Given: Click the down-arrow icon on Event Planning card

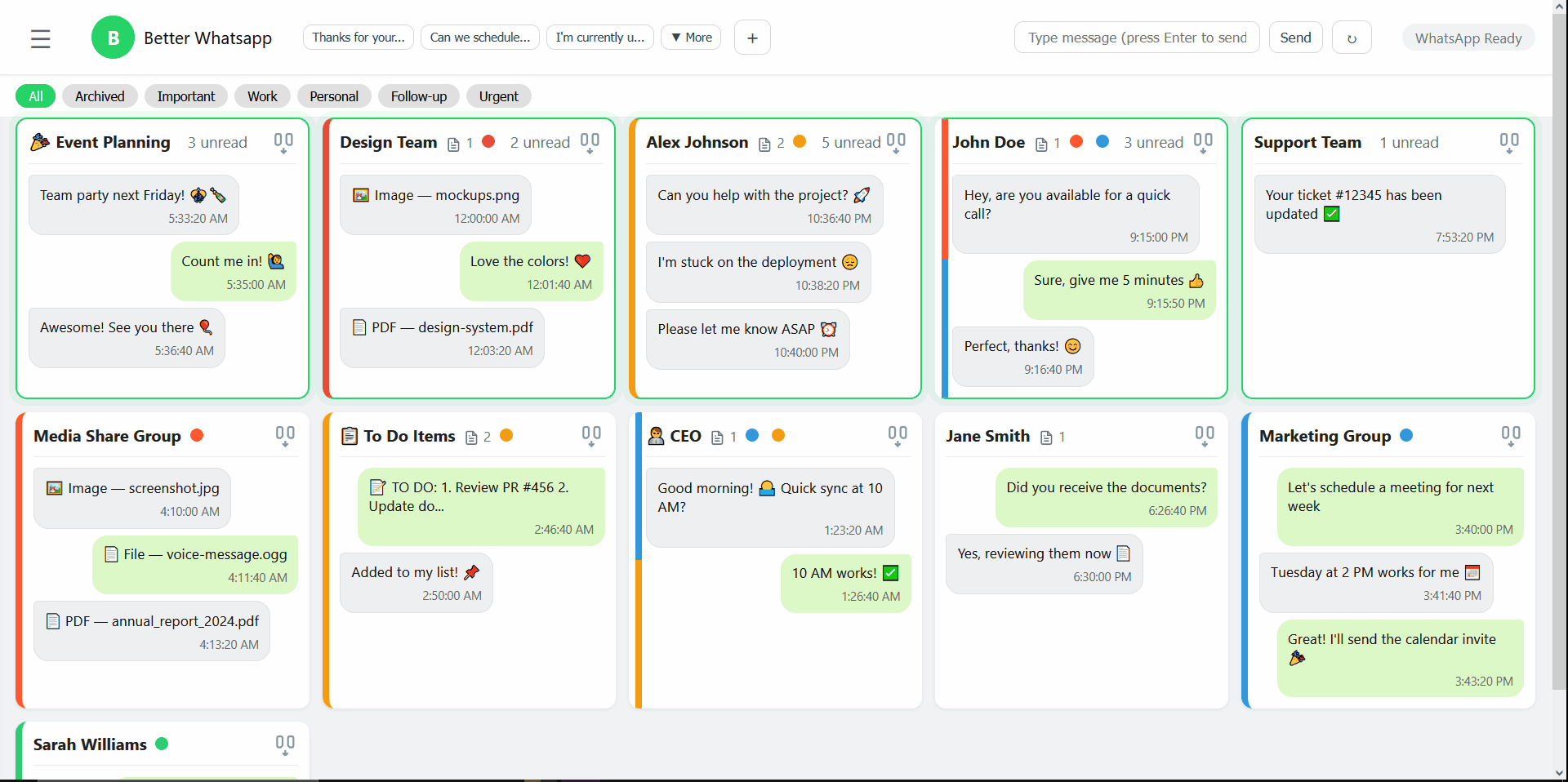Looking at the screenshot, I should pos(283,143).
